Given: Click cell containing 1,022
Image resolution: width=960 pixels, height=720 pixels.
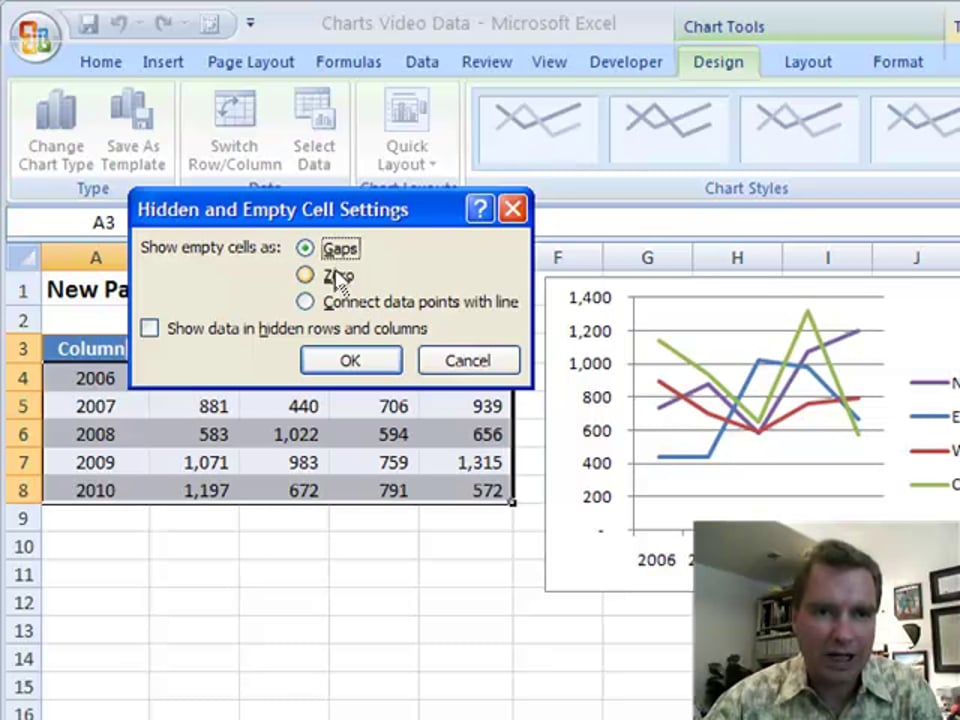Looking at the screenshot, I should tap(284, 434).
